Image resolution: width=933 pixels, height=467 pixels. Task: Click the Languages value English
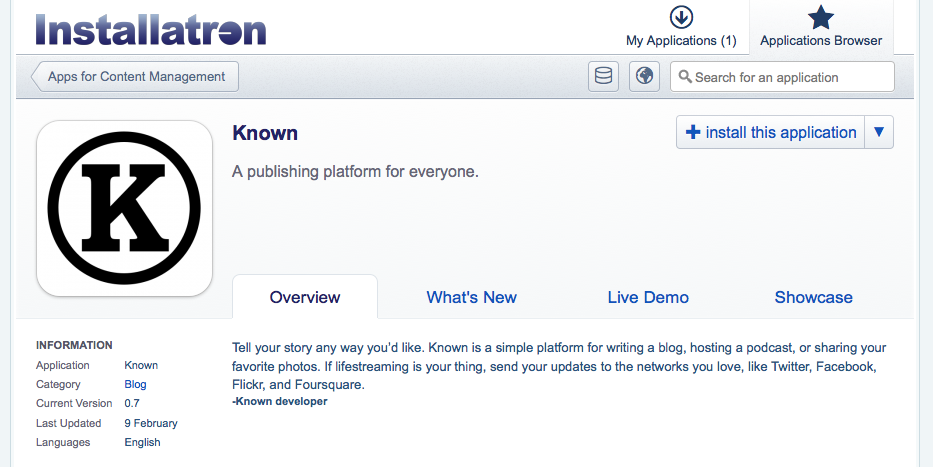tap(142, 442)
